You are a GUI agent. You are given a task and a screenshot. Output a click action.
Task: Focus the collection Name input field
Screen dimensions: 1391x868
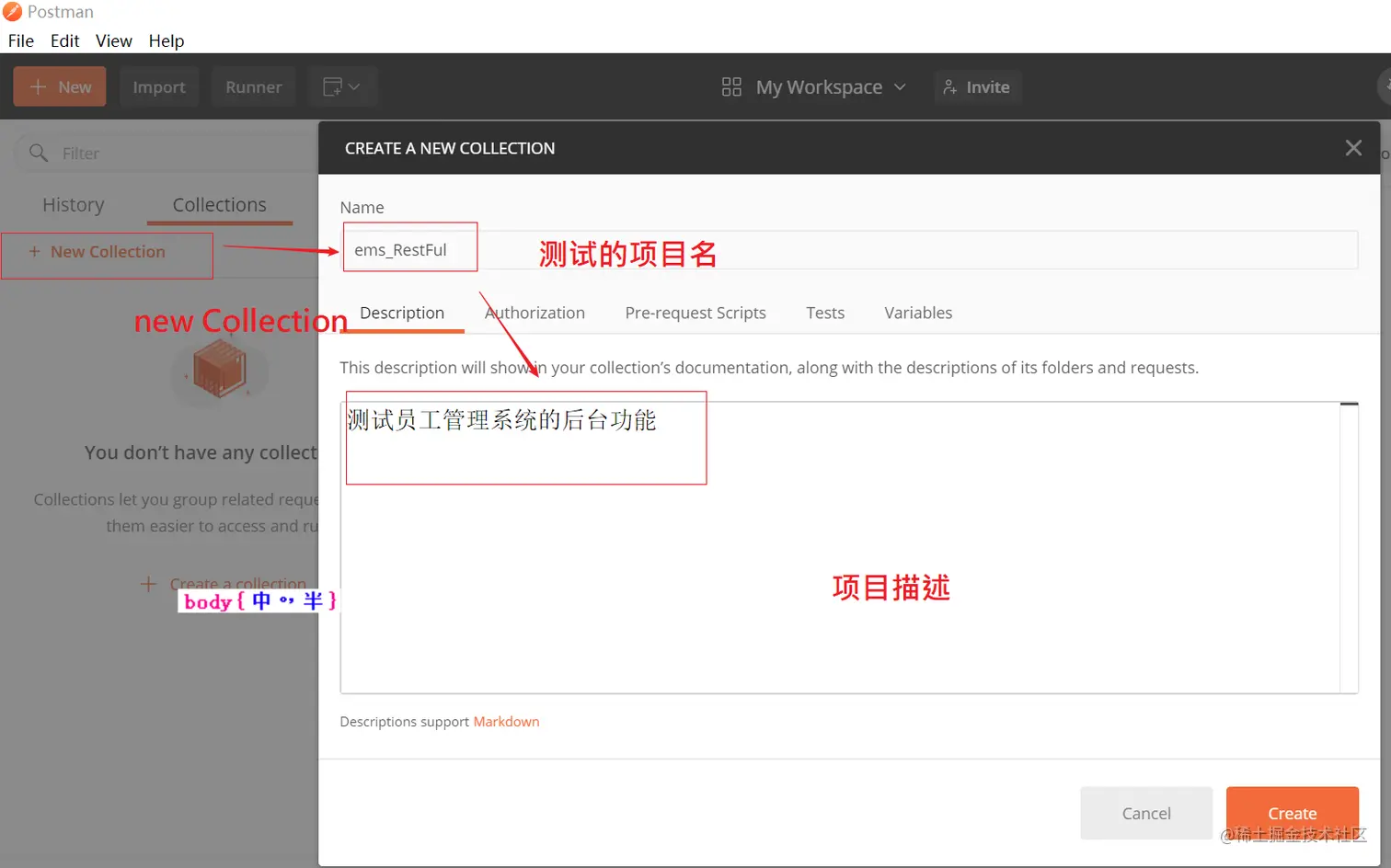tap(849, 249)
